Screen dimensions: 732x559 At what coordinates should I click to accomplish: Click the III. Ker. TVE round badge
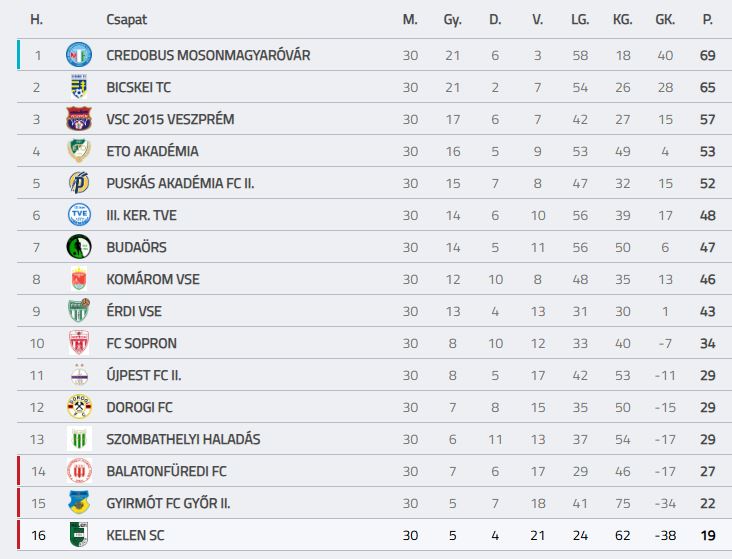click(x=79, y=215)
